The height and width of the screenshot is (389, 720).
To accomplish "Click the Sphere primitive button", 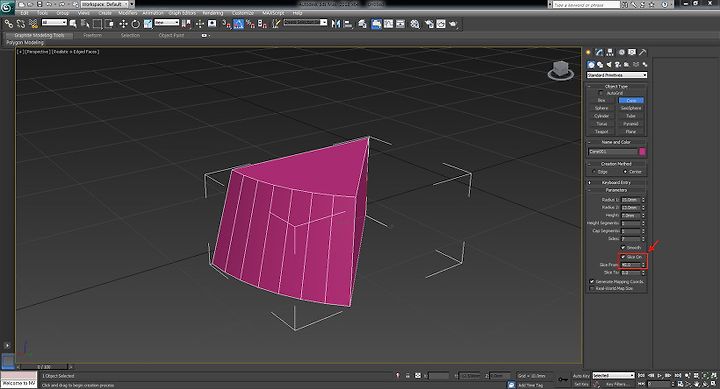I will [602, 108].
